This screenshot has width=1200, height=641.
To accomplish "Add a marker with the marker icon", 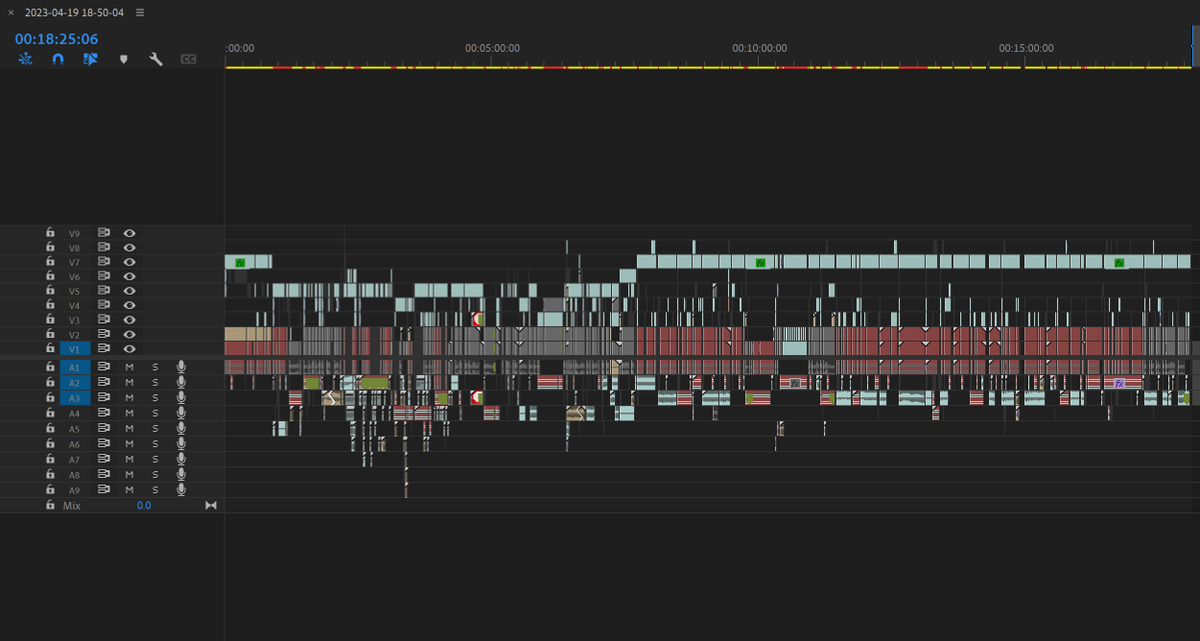I will pos(123,59).
